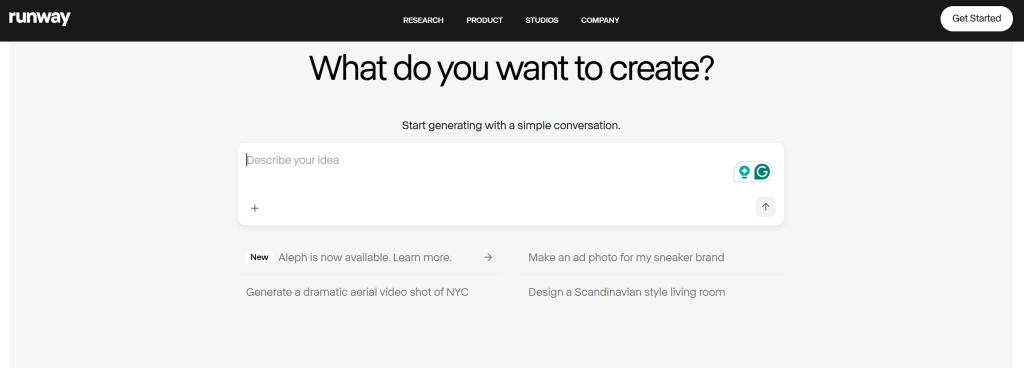
Task: Click the plus icon to add an attachment
Action: (255, 208)
